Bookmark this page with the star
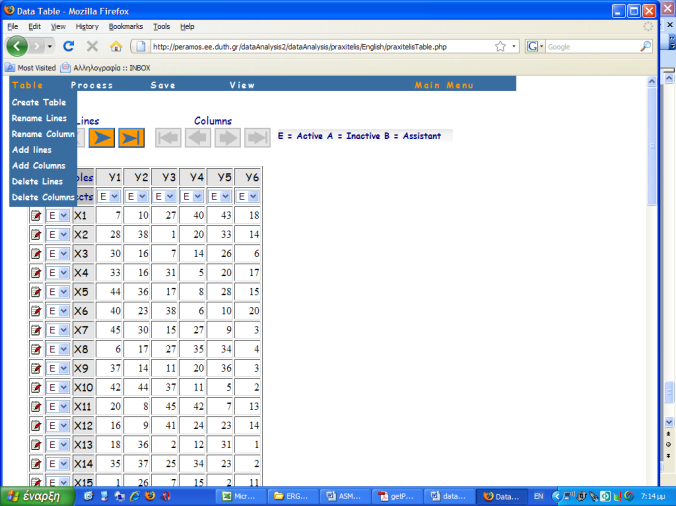 [x=500, y=46]
